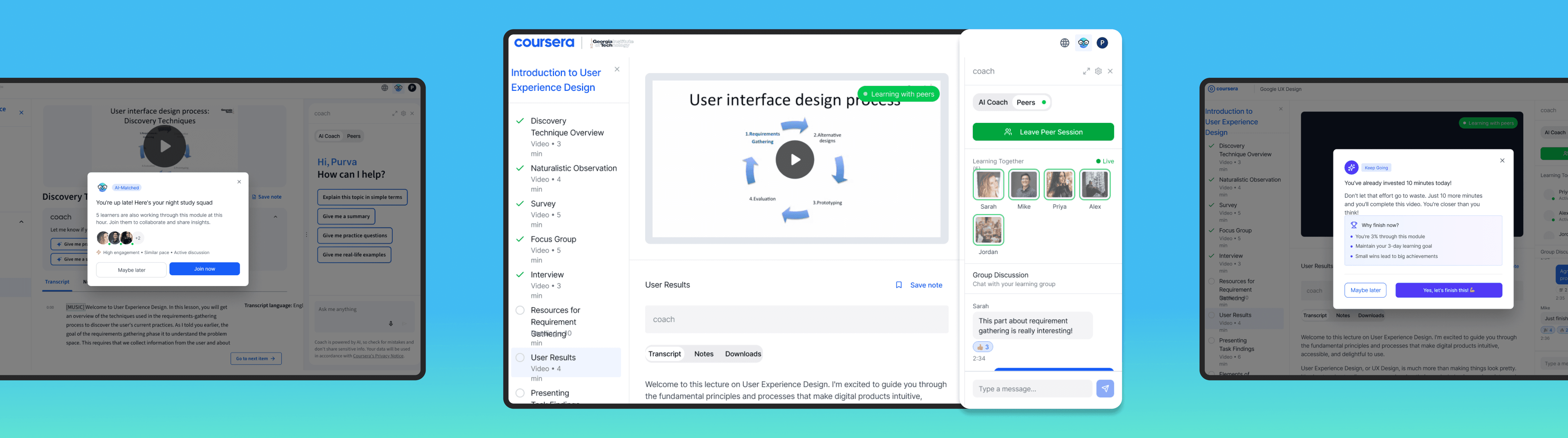Click the thumbs-up reaction with count 3

[982, 346]
